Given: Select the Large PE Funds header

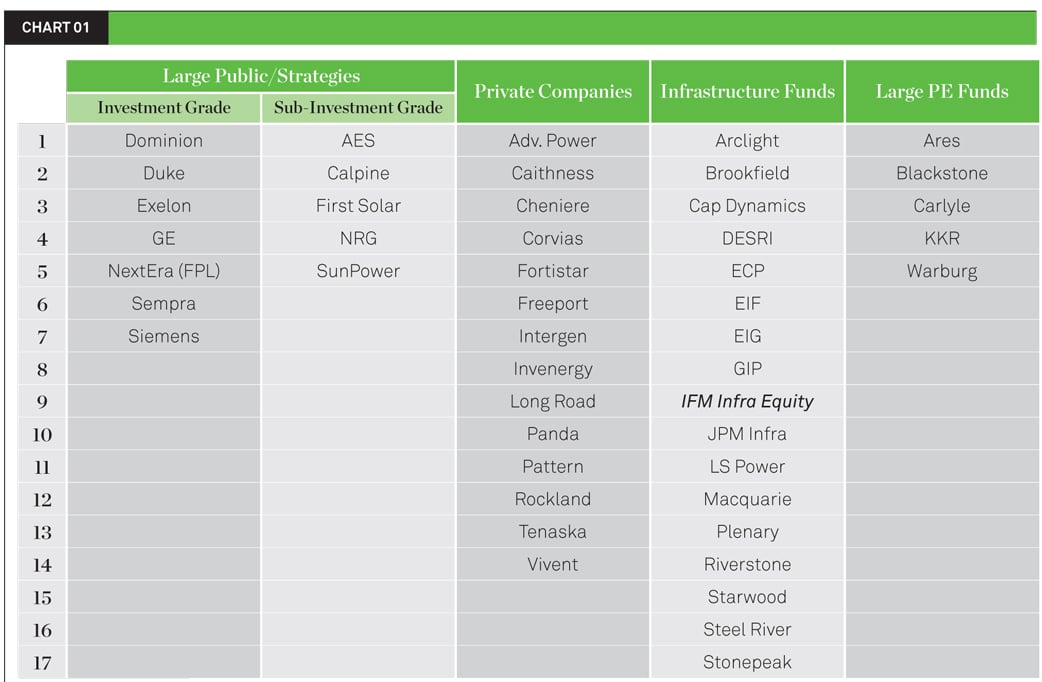Looking at the screenshot, I should pos(942,92).
